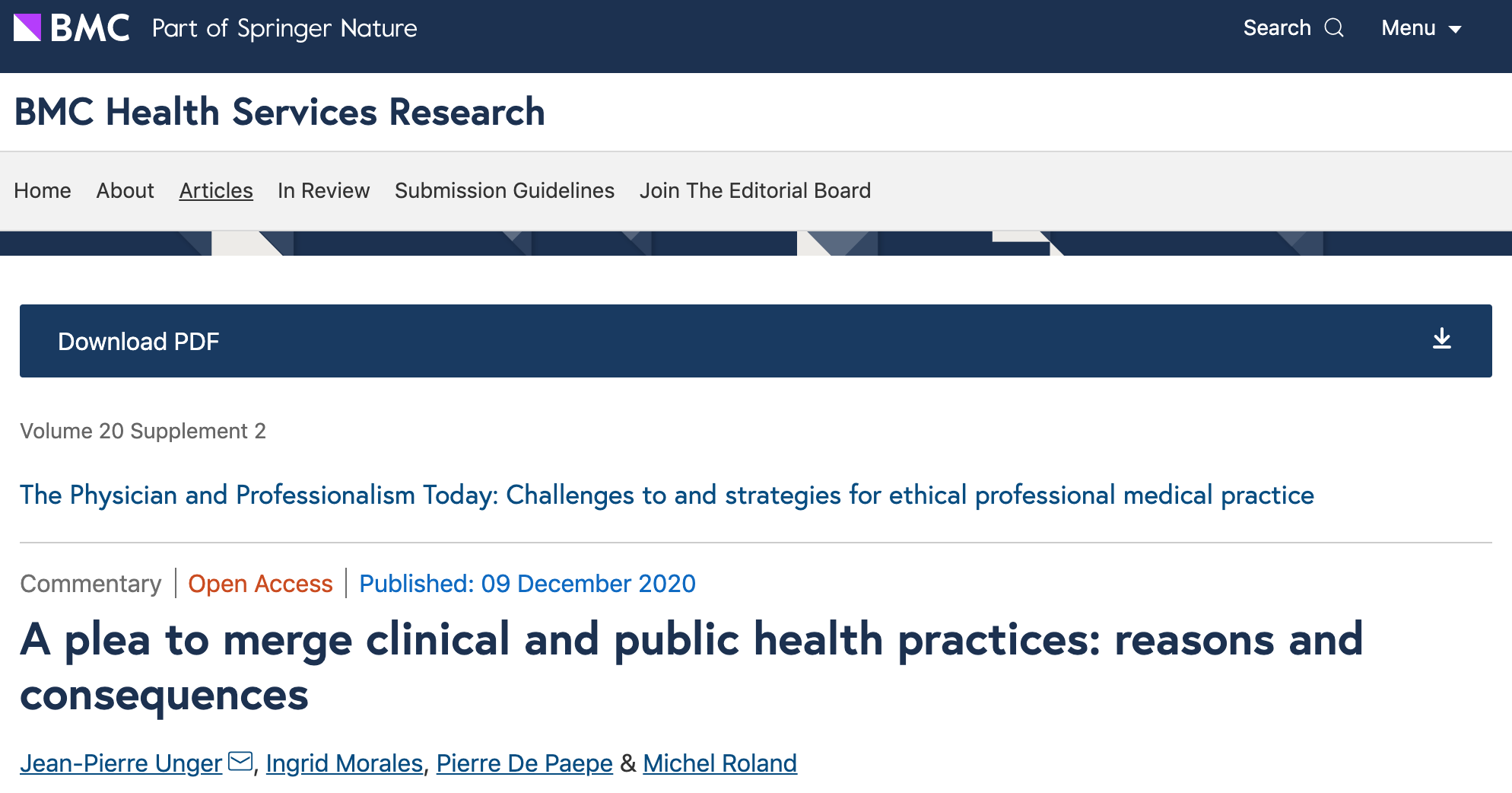Open the BMC Health Services Research title
The height and width of the screenshot is (793, 1512).
280,112
